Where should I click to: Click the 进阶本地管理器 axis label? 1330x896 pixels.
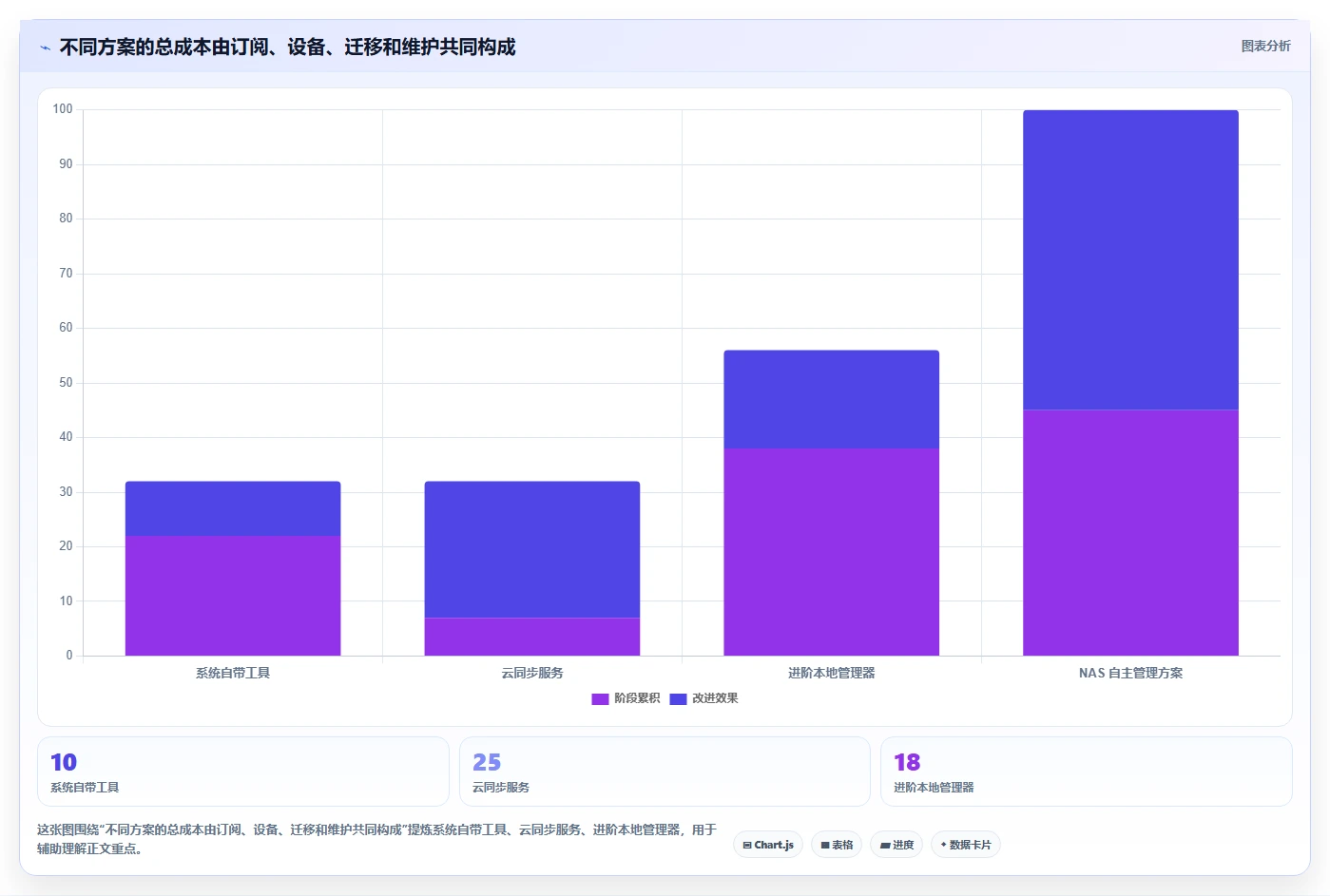832,673
